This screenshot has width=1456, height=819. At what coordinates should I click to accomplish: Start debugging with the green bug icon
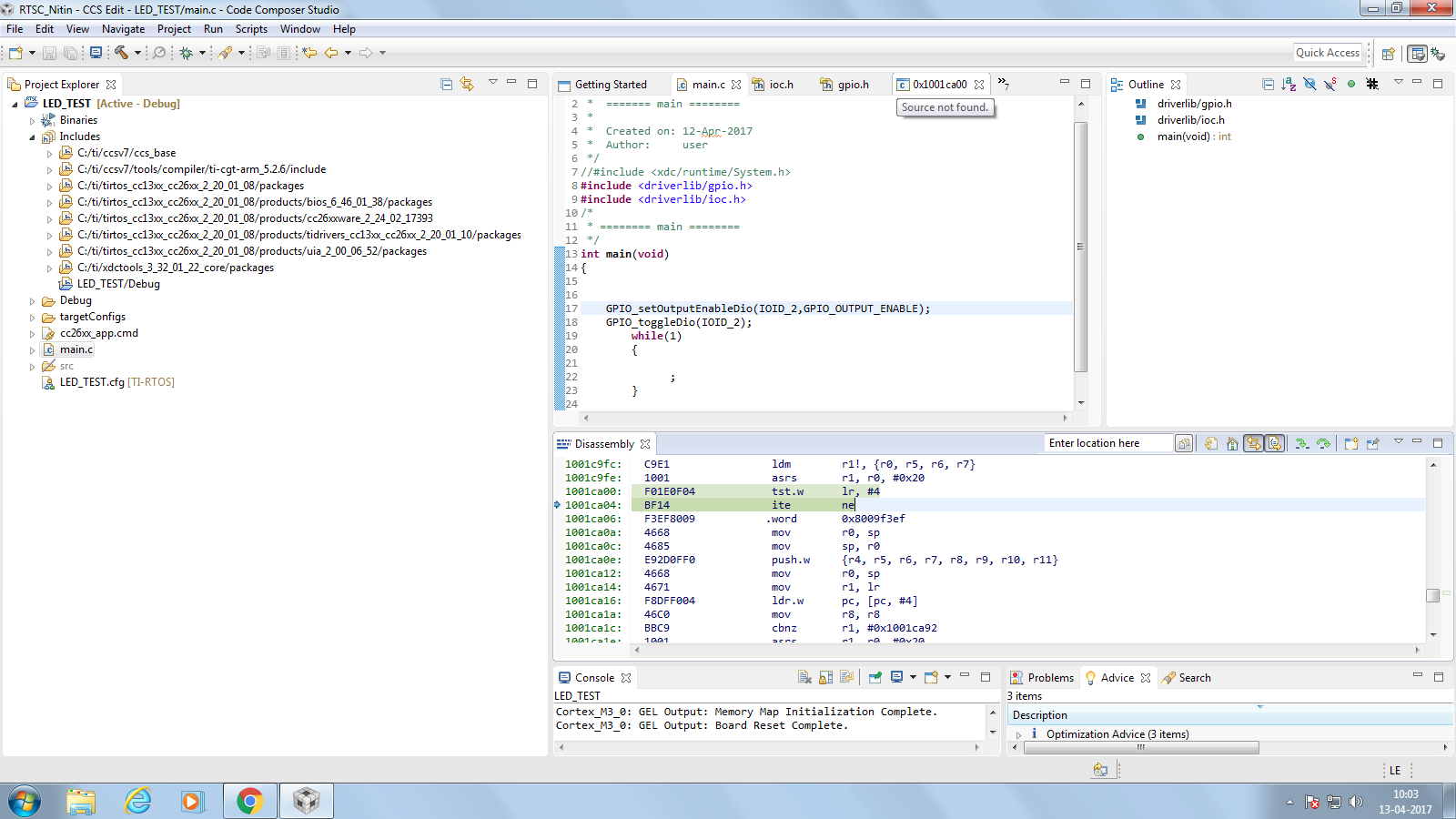click(x=186, y=53)
